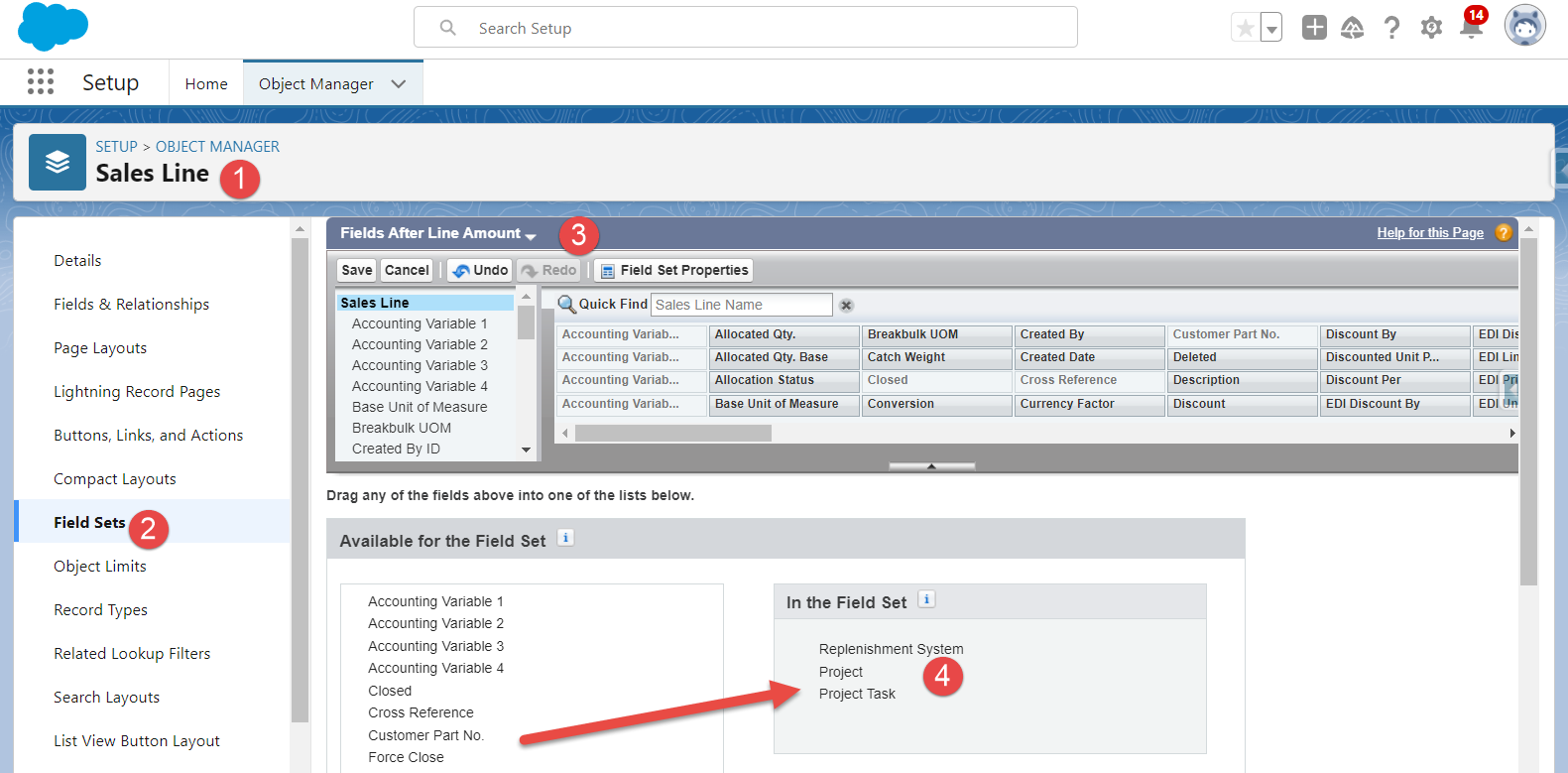Click the Sales Line object layers icon

point(58,162)
